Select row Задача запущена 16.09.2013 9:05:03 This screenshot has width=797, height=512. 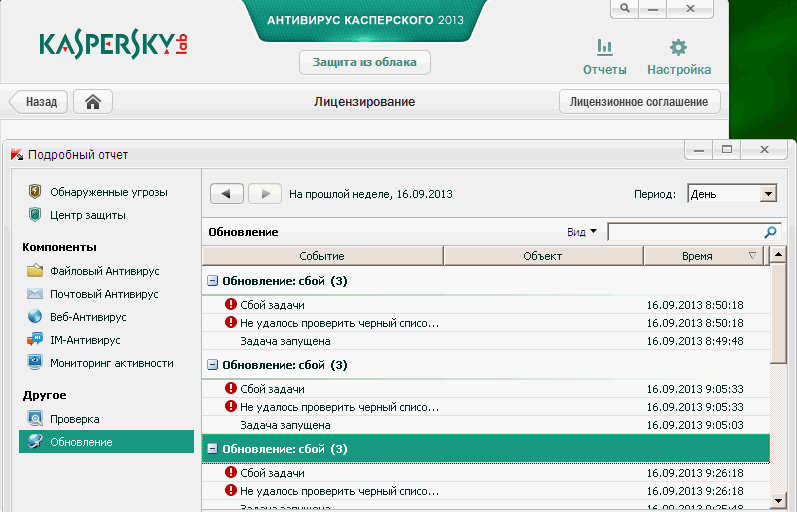[486, 425]
